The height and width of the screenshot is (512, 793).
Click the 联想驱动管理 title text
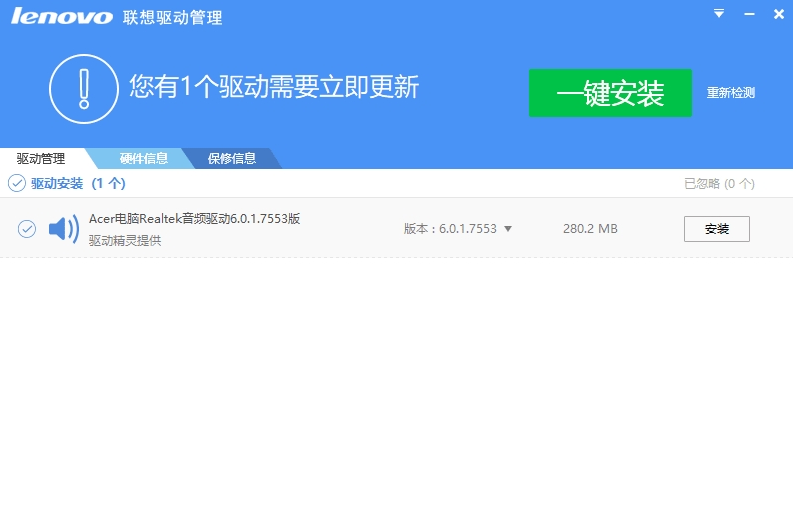tap(172, 18)
